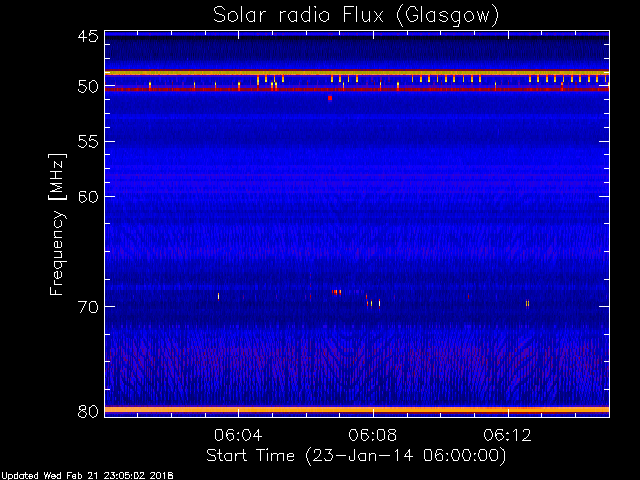Screen dimensions: 640x480
Task: Click the 45 frequency tick label
Action: (x=88, y=36)
